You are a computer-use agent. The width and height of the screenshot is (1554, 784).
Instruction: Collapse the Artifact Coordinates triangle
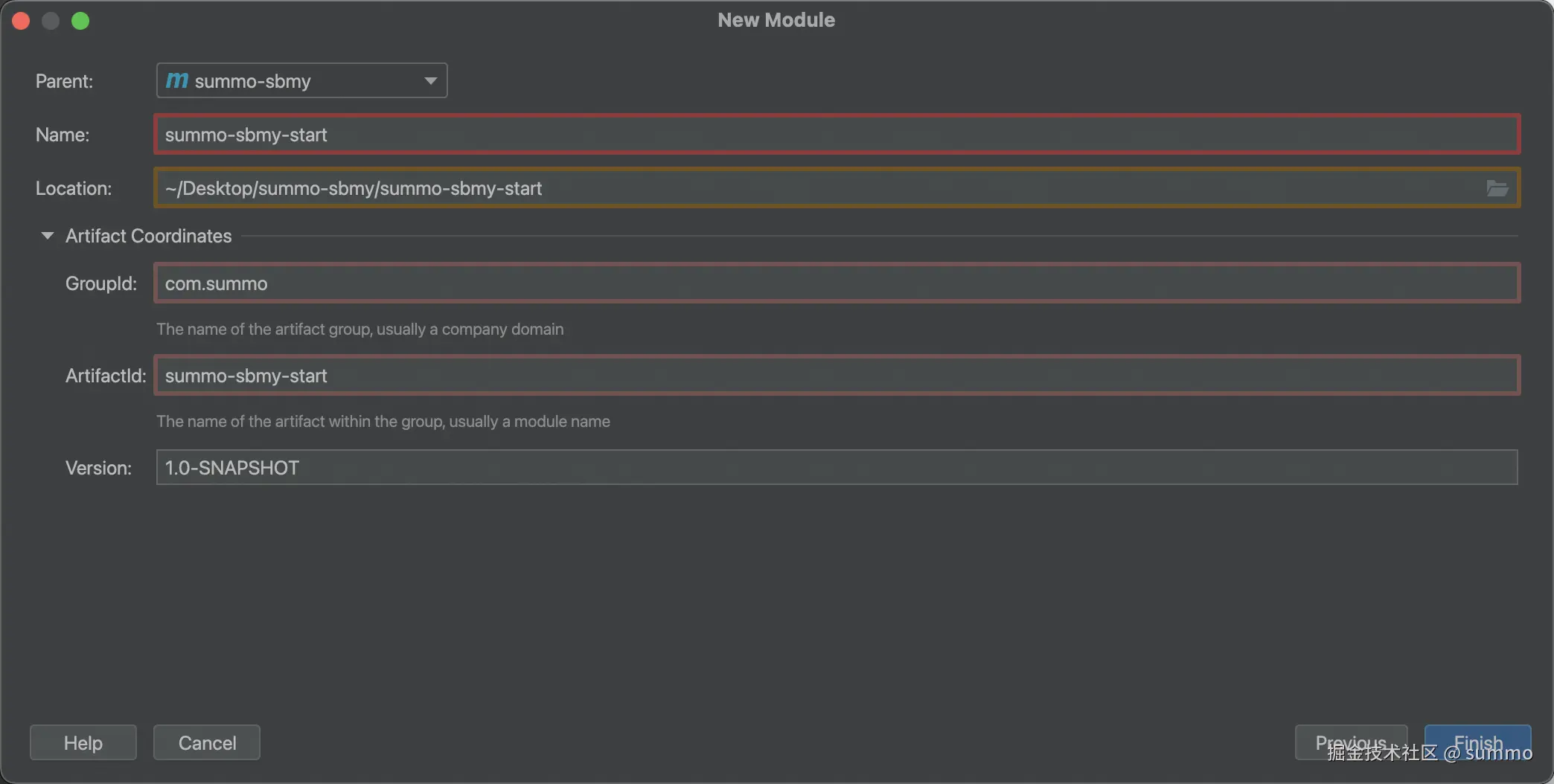tap(47, 236)
